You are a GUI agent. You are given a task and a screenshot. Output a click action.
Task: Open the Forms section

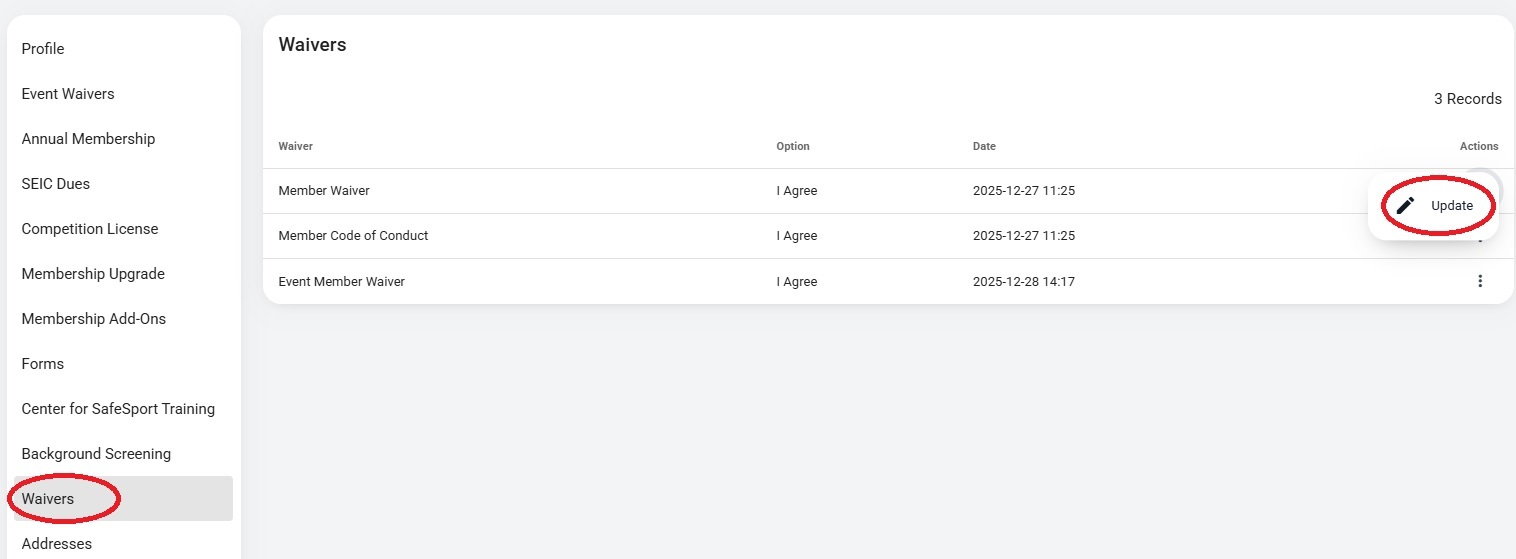(x=43, y=364)
